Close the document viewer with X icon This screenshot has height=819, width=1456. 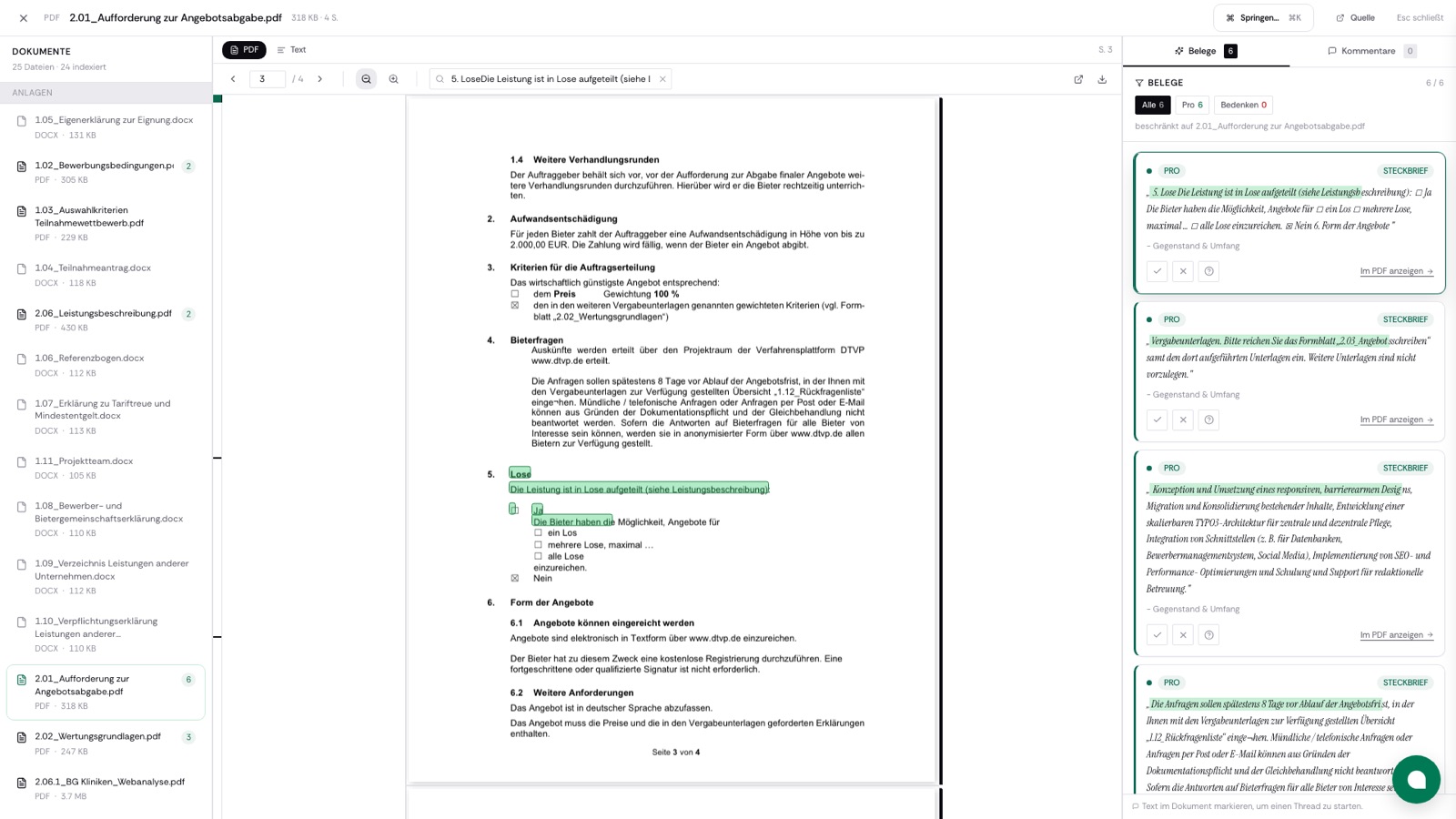(x=24, y=18)
